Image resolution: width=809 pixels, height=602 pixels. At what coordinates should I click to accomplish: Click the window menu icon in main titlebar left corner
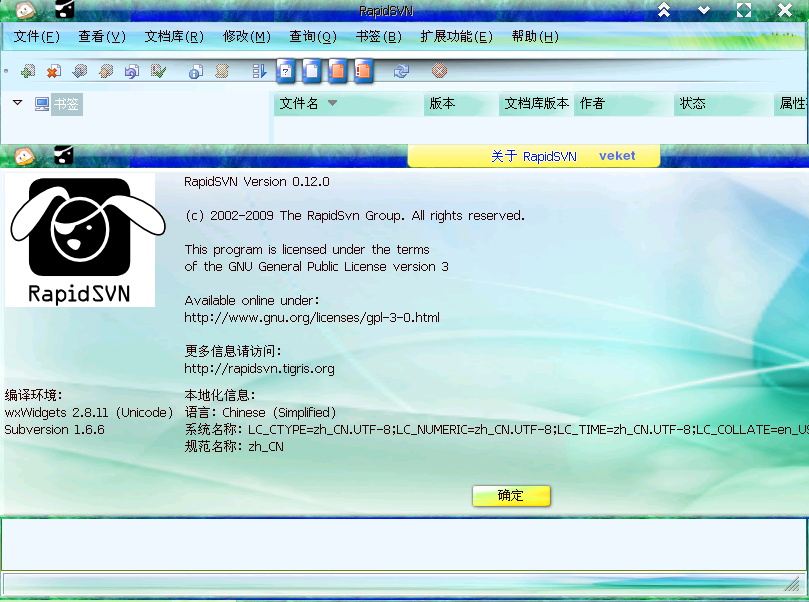(25, 9)
